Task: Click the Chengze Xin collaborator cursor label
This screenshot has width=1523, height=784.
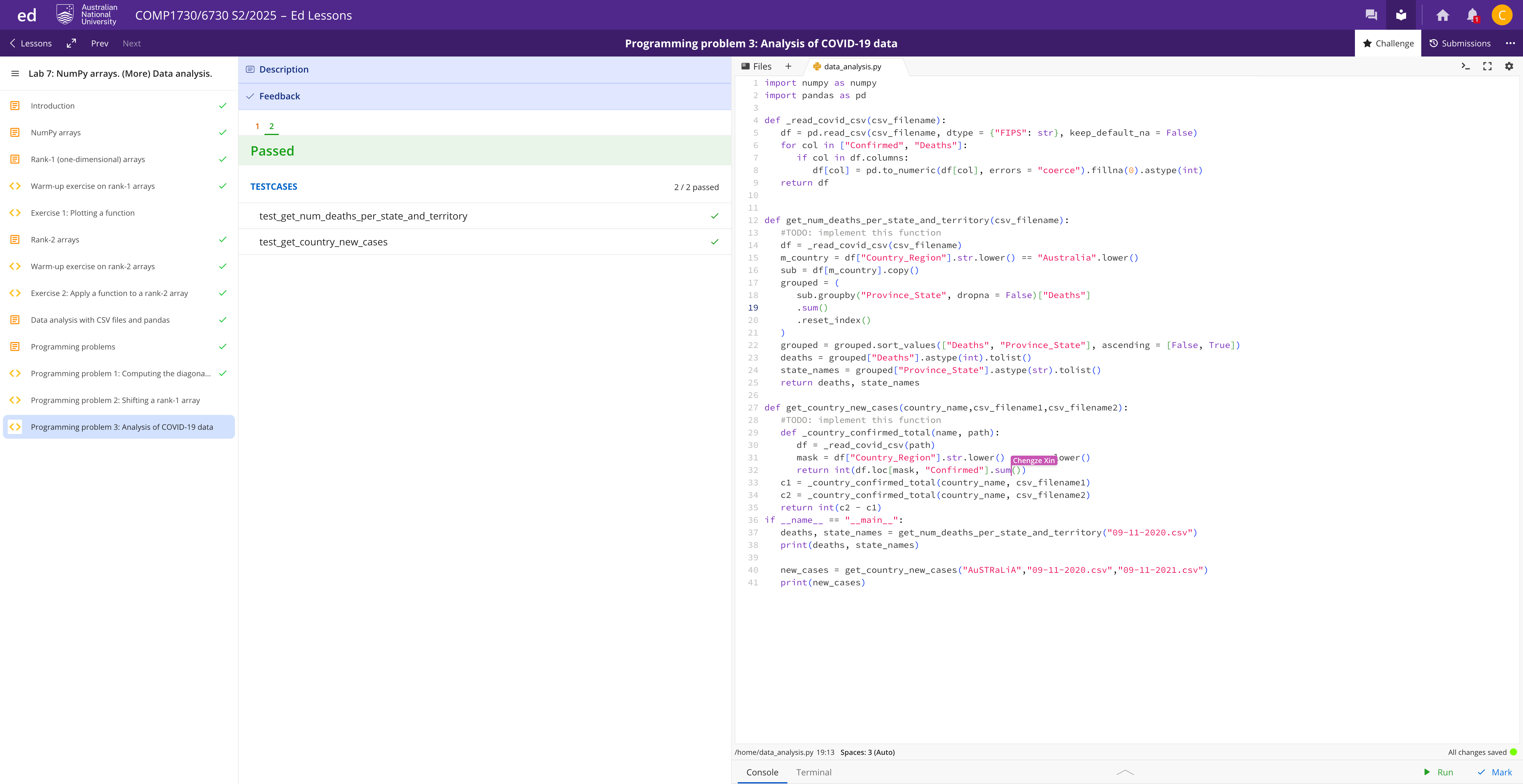Action: point(1033,461)
